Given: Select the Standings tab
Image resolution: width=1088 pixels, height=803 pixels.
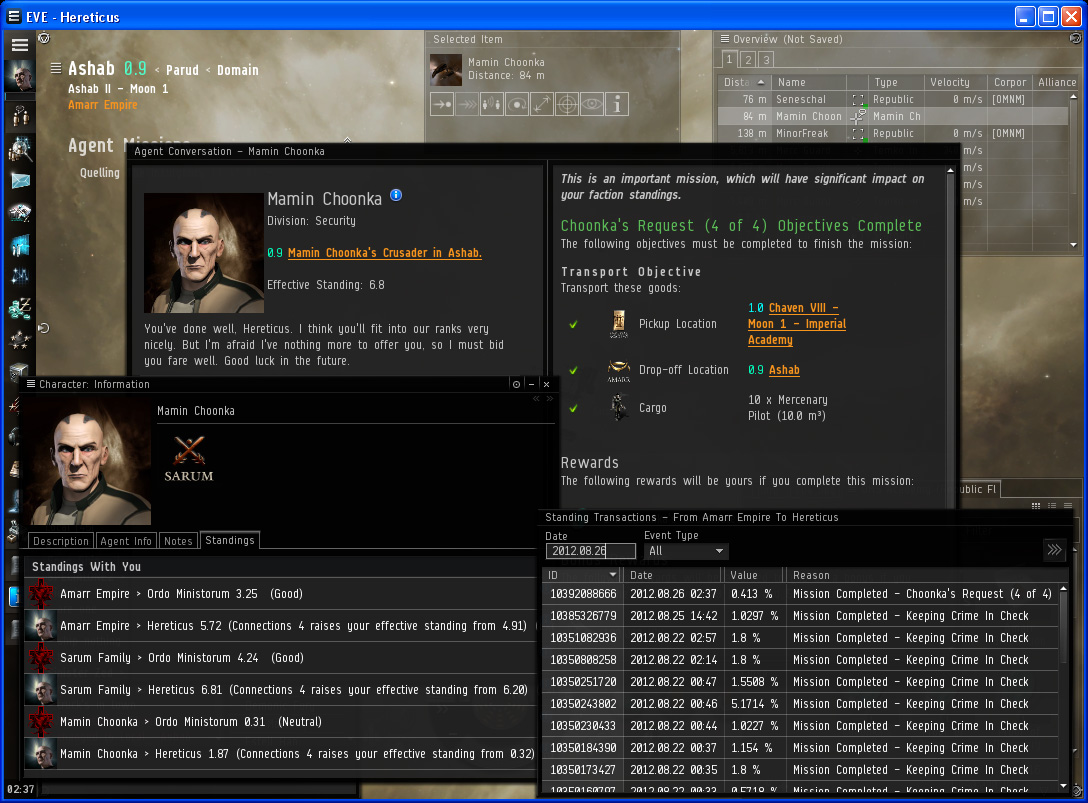Looking at the screenshot, I should point(230,540).
